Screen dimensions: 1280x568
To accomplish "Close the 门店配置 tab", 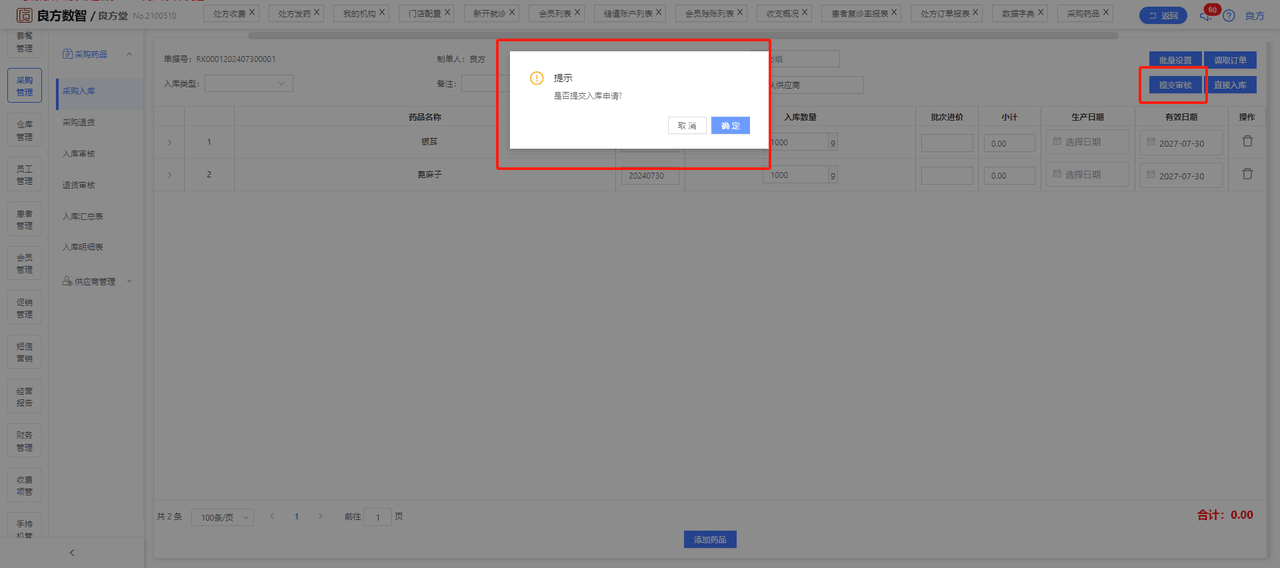I will [x=446, y=14].
